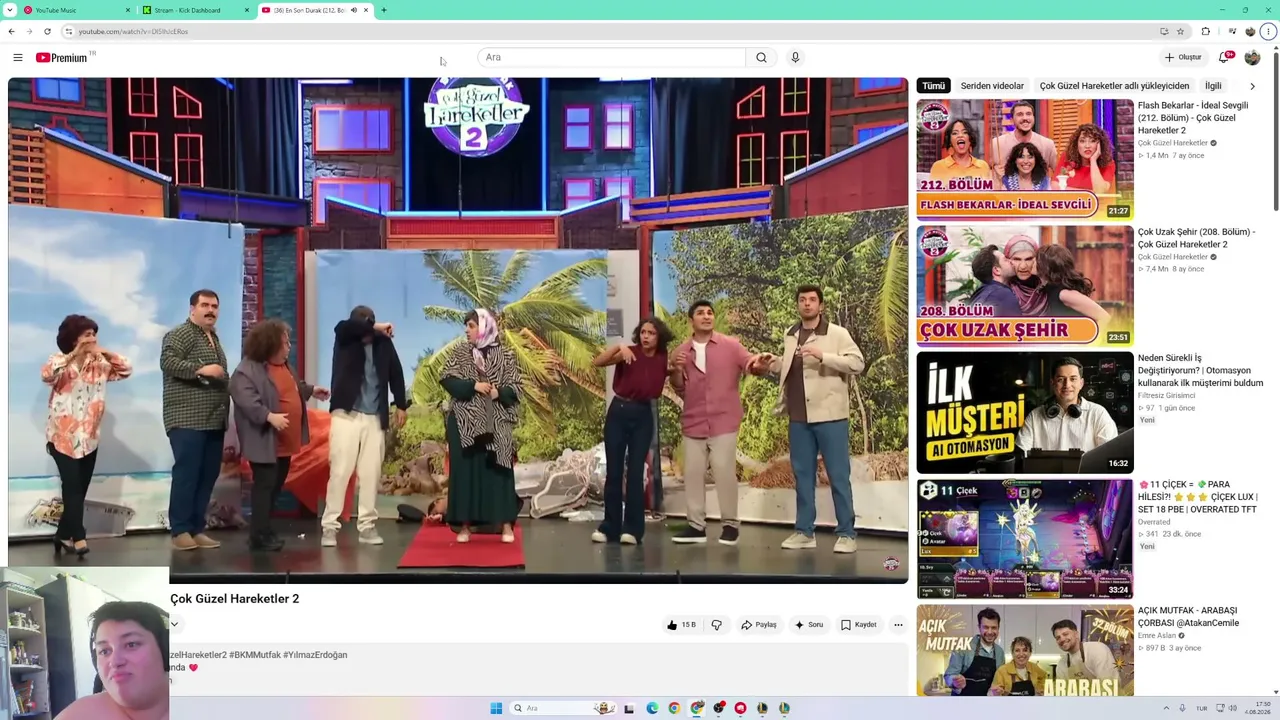The image size is (1280, 720).
Task: Open the YouTube guide hamburger menu
Action: (17, 57)
